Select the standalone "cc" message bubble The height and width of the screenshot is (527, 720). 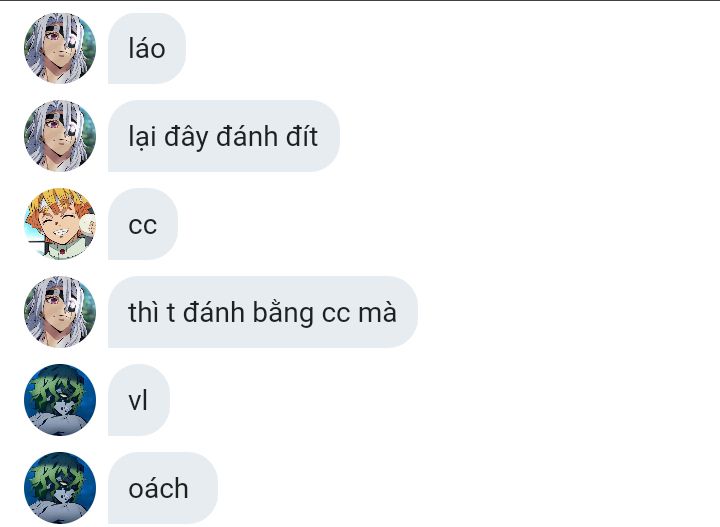point(143,224)
